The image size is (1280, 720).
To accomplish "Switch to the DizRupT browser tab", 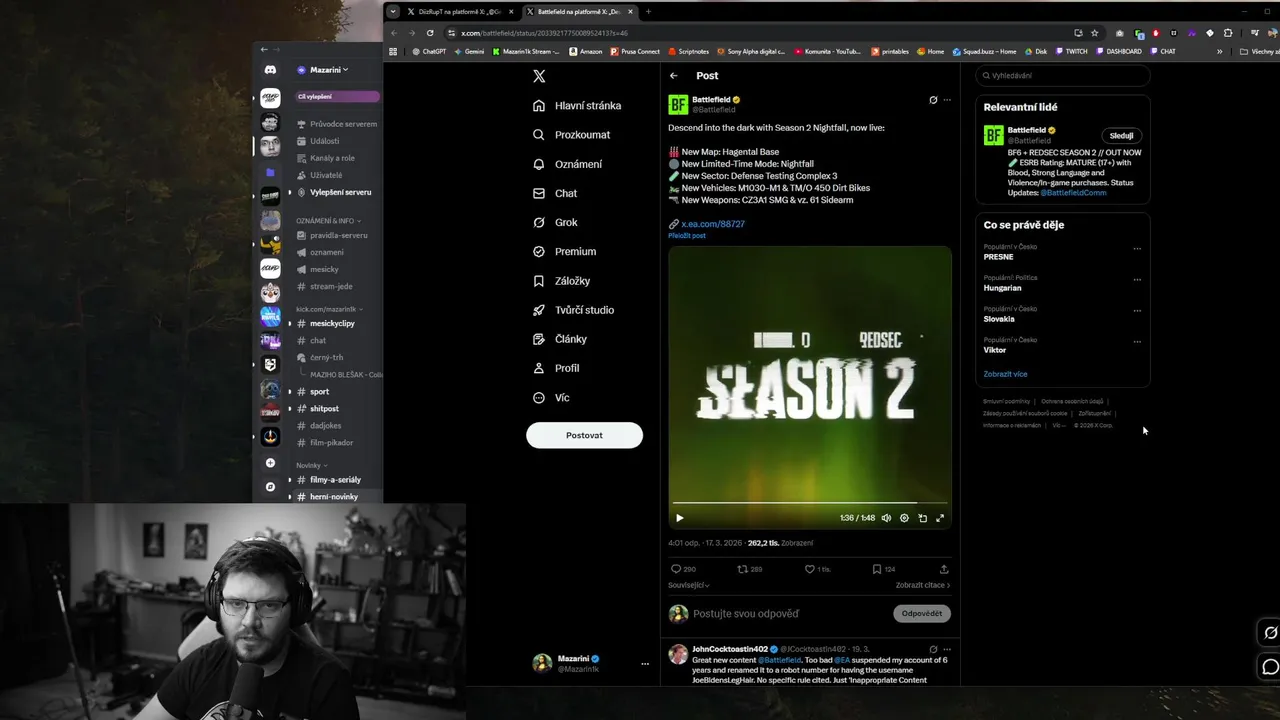I will coord(460,12).
